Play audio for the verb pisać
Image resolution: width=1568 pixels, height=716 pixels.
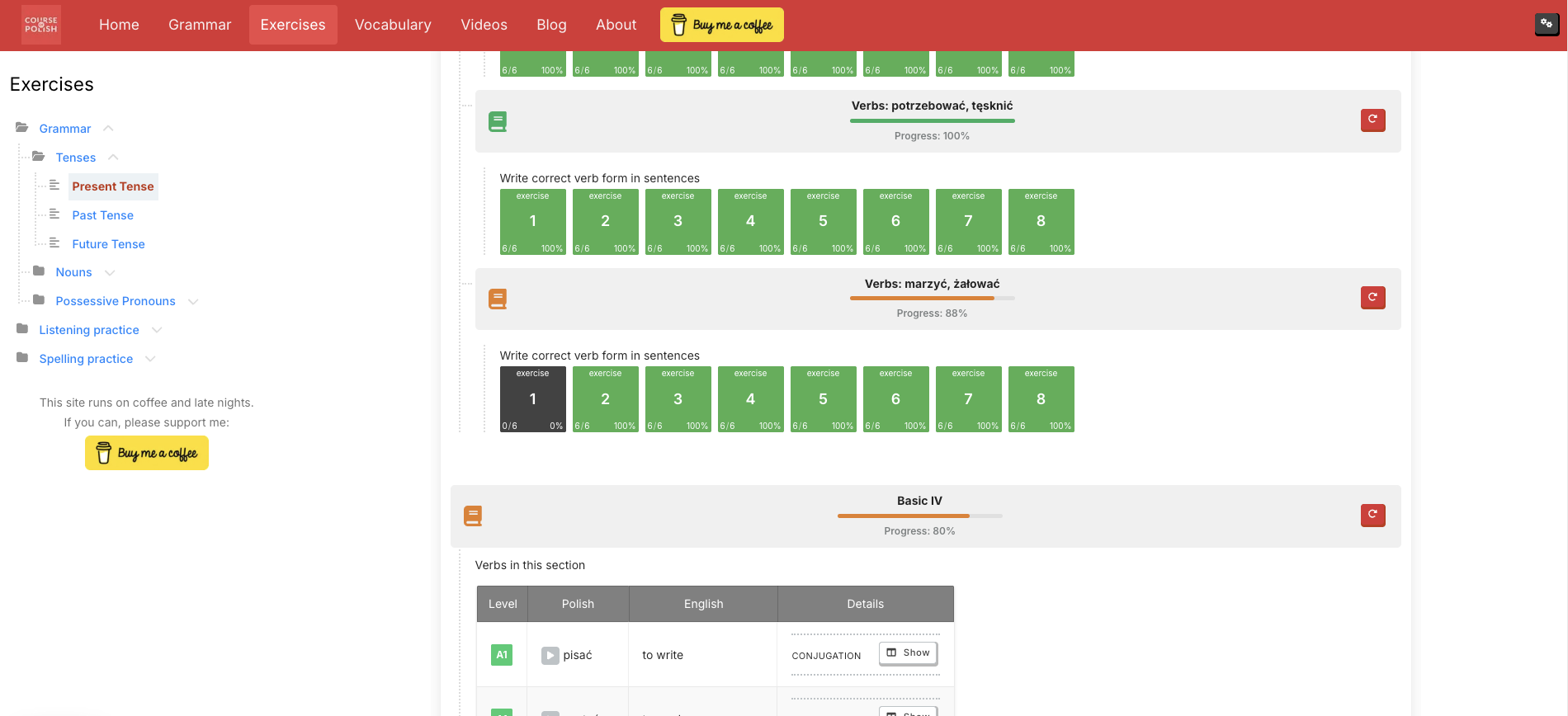click(x=550, y=655)
